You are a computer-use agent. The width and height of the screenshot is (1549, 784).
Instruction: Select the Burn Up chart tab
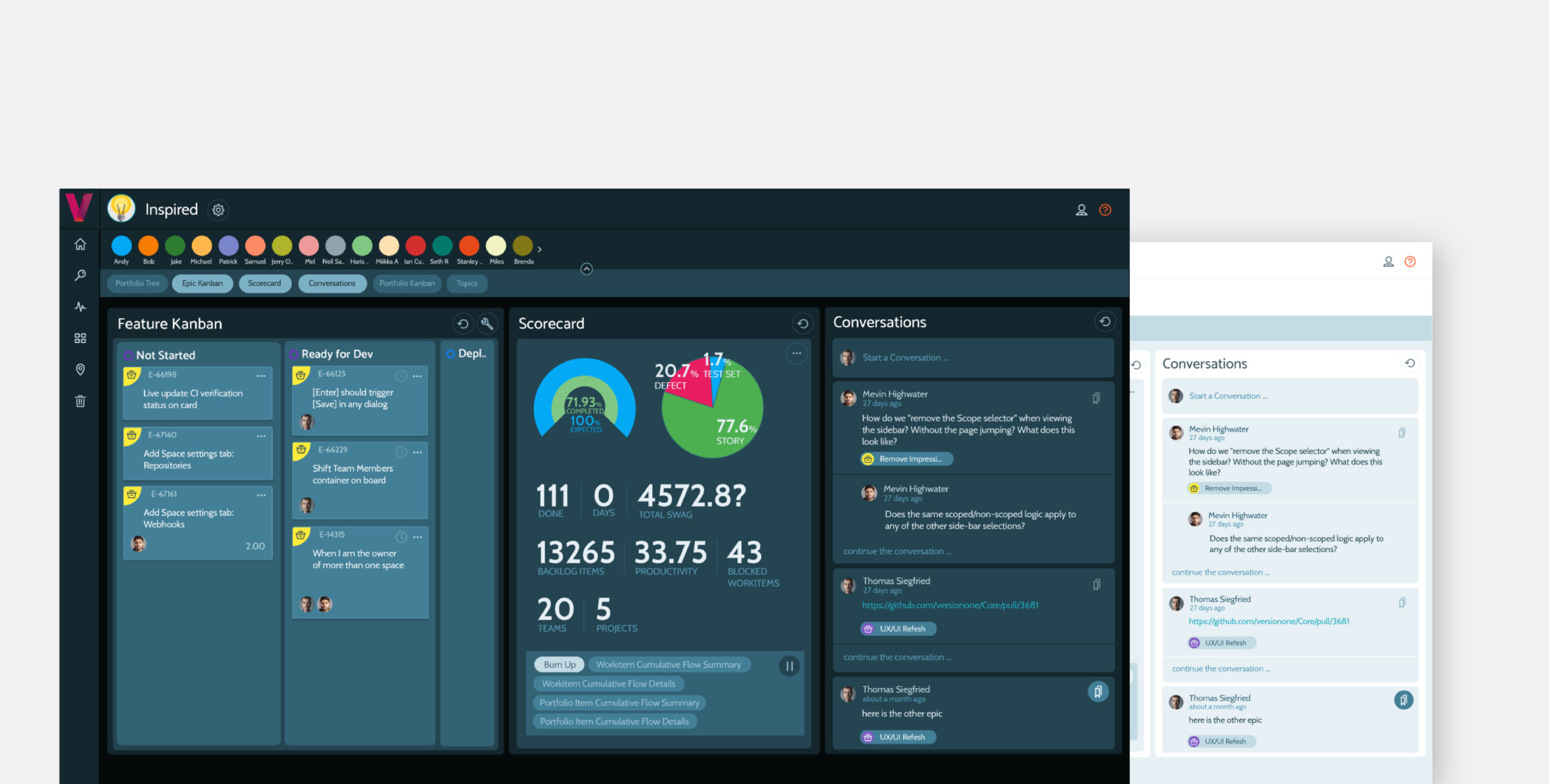pyautogui.click(x=559, y=664)
